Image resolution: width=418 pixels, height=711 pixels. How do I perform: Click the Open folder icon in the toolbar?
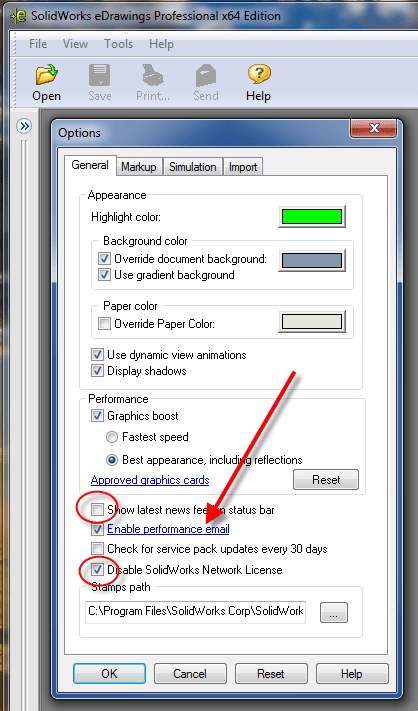pos(46,75)
